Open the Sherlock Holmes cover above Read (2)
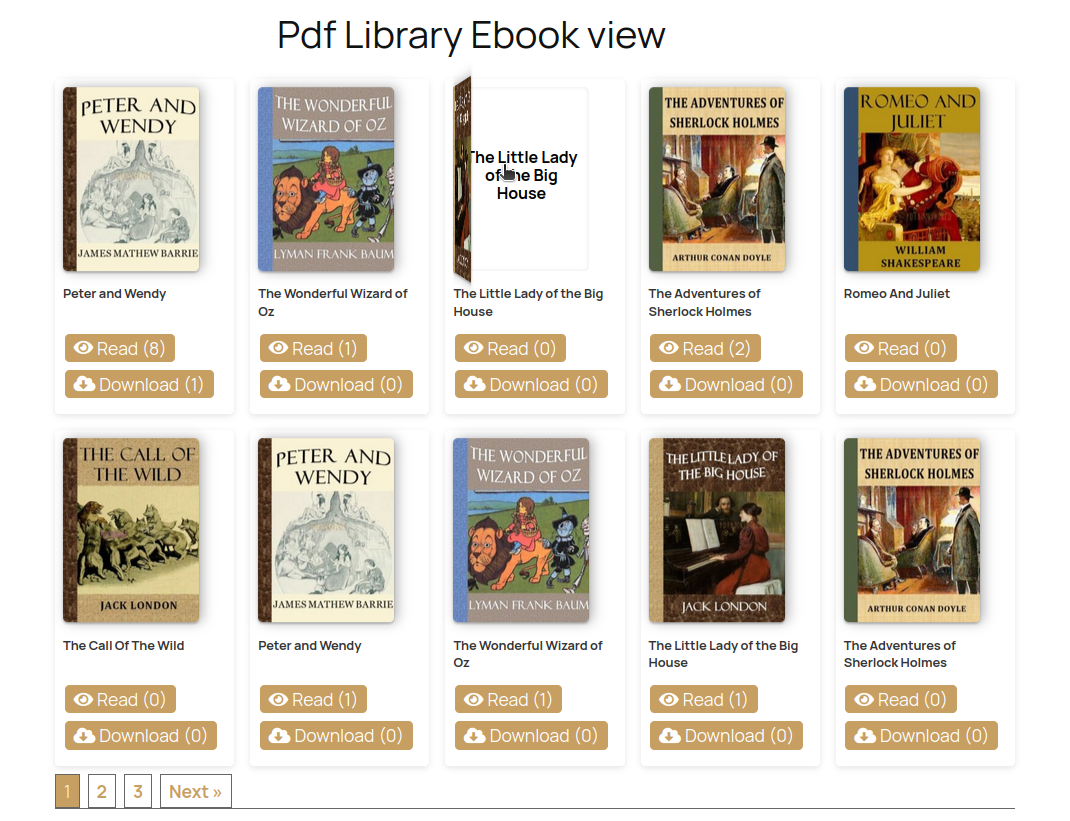 point(717,179)
